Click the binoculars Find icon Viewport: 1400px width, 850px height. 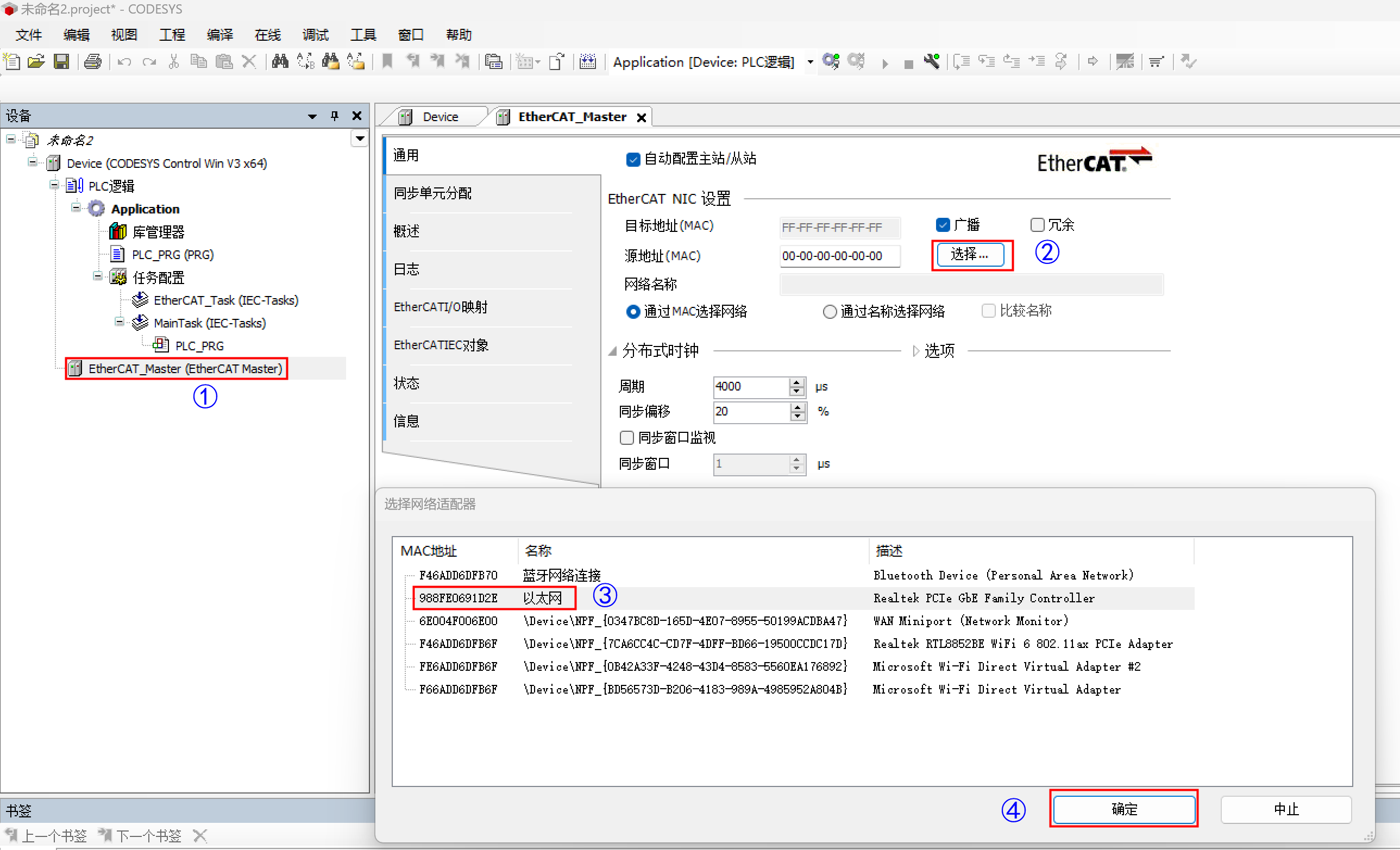tap(280, 61)
